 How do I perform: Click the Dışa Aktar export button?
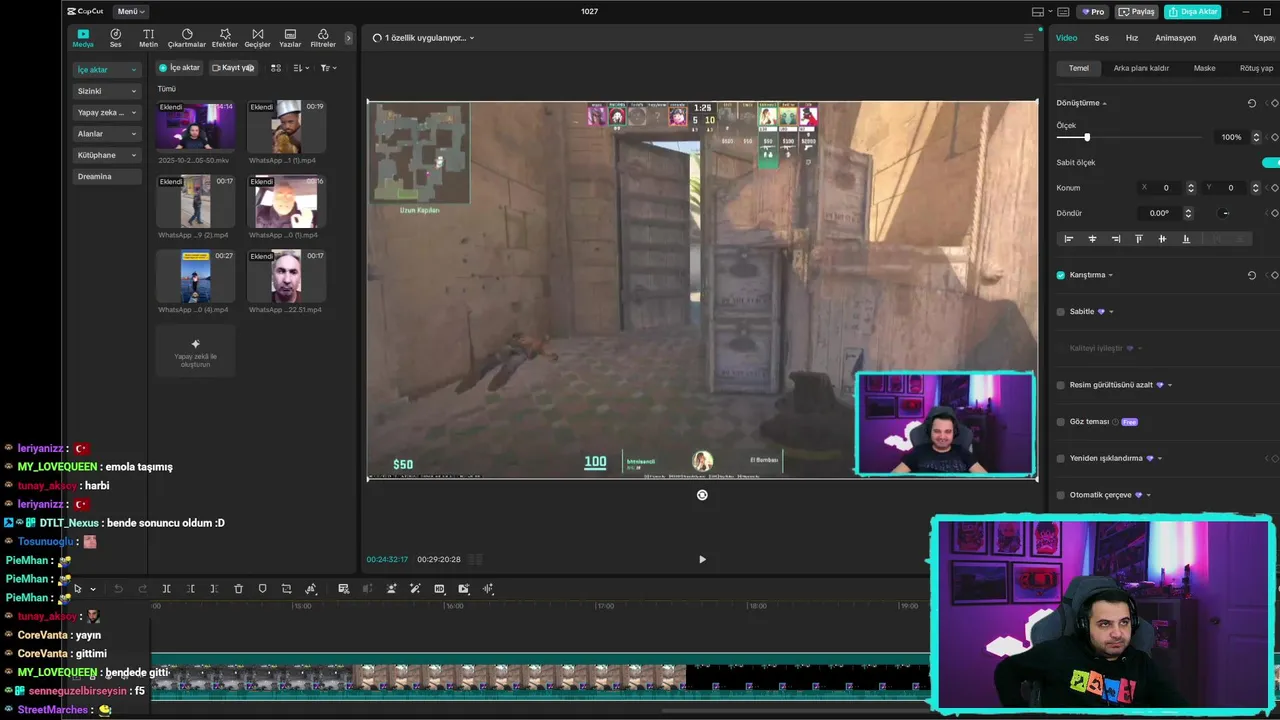tap(1192, 12)
